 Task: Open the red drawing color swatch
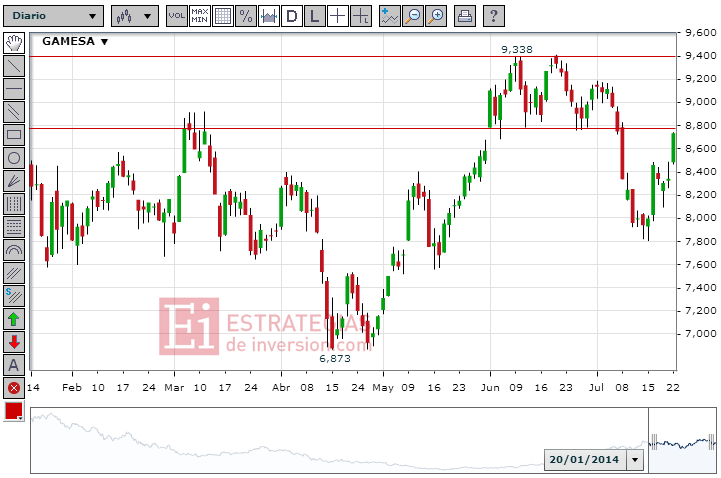pyautogui.click(x=14, y=411)
